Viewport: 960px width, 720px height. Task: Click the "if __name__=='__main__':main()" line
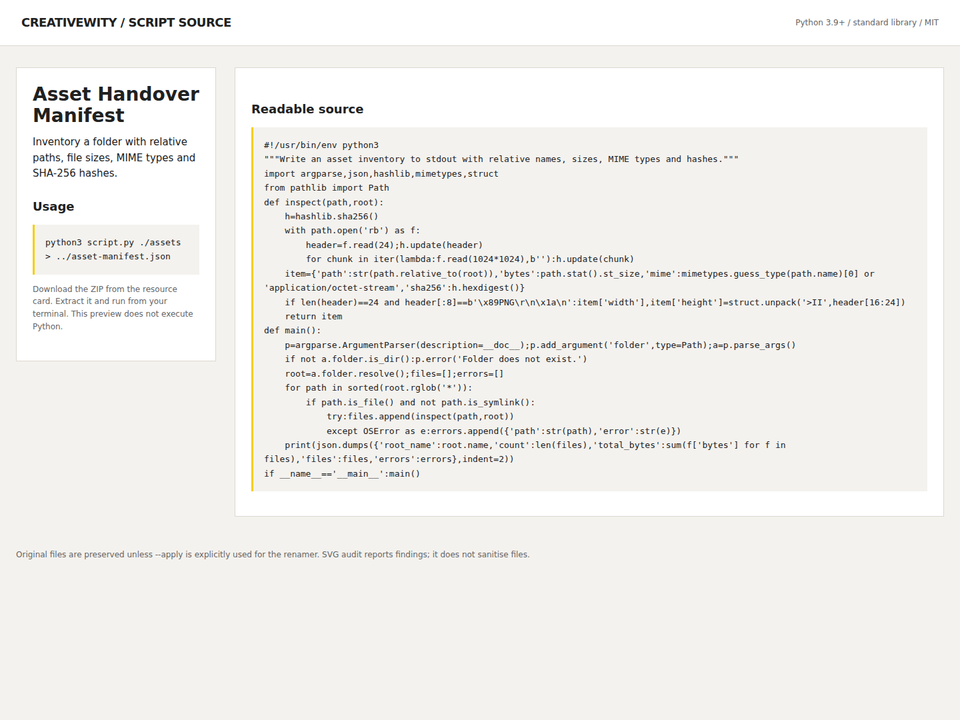[342, 474]
